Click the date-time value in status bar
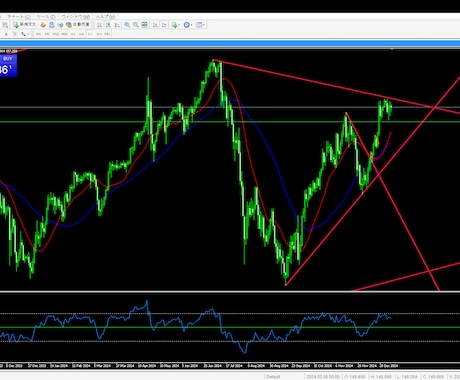 pos(323,377)
